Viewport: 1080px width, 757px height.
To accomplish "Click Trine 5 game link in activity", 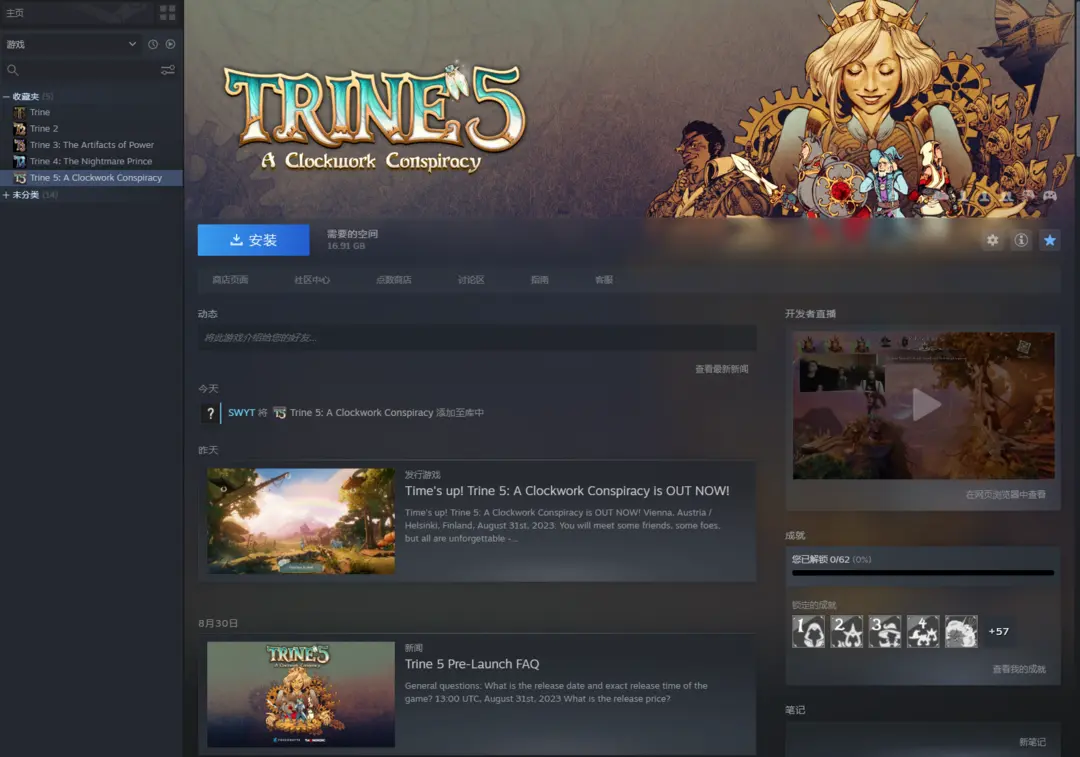I will [x=362, y=413].
